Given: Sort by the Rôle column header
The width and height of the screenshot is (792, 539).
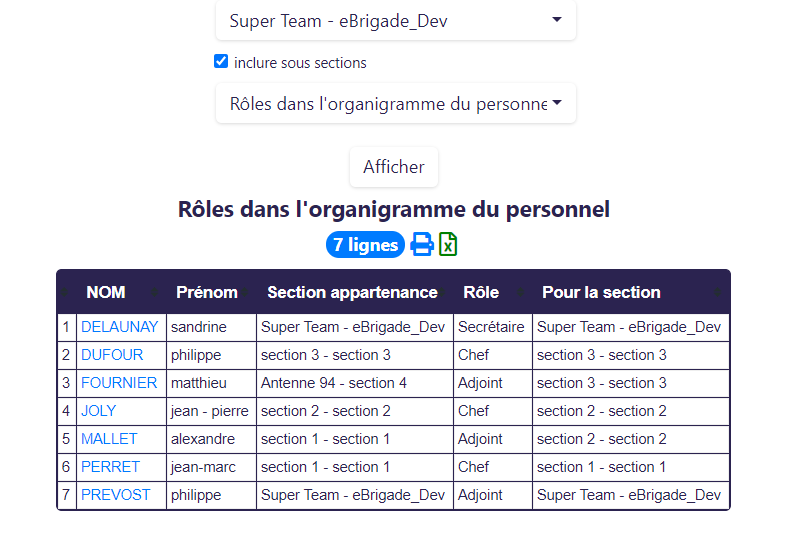Looking at the screenshot, I should (x=481, y=292).
